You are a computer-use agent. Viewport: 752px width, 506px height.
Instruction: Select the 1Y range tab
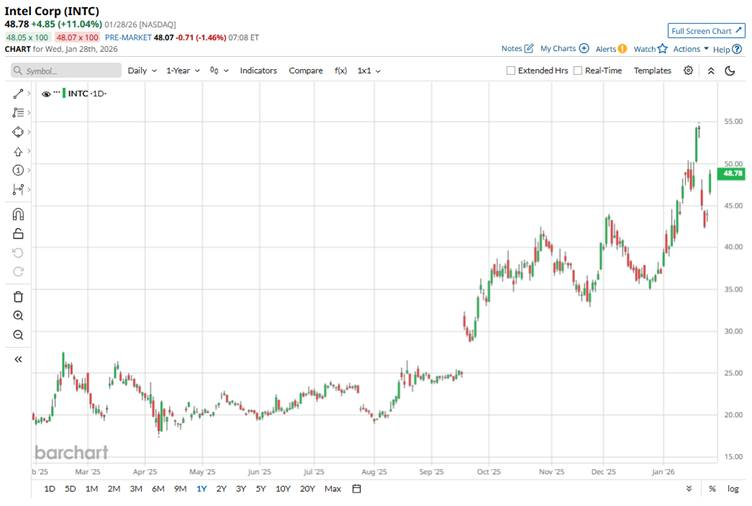201,489
